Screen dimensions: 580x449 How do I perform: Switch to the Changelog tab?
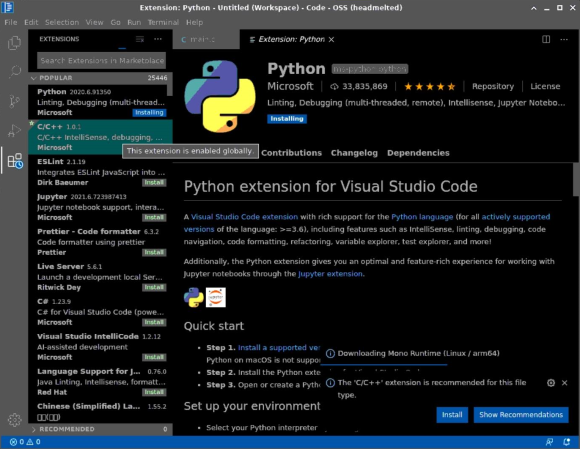[x=354, y=153]
